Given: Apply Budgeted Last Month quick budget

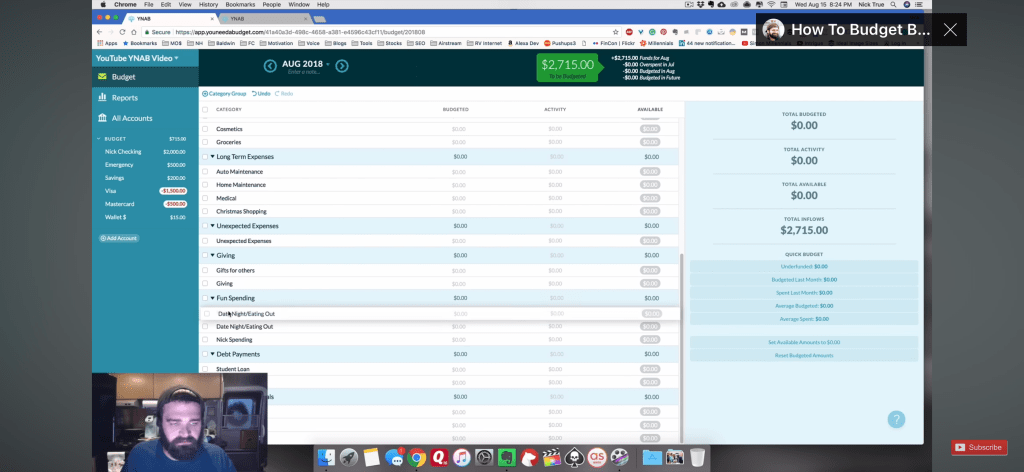Looking at the screenshot, I should point(804,279).
